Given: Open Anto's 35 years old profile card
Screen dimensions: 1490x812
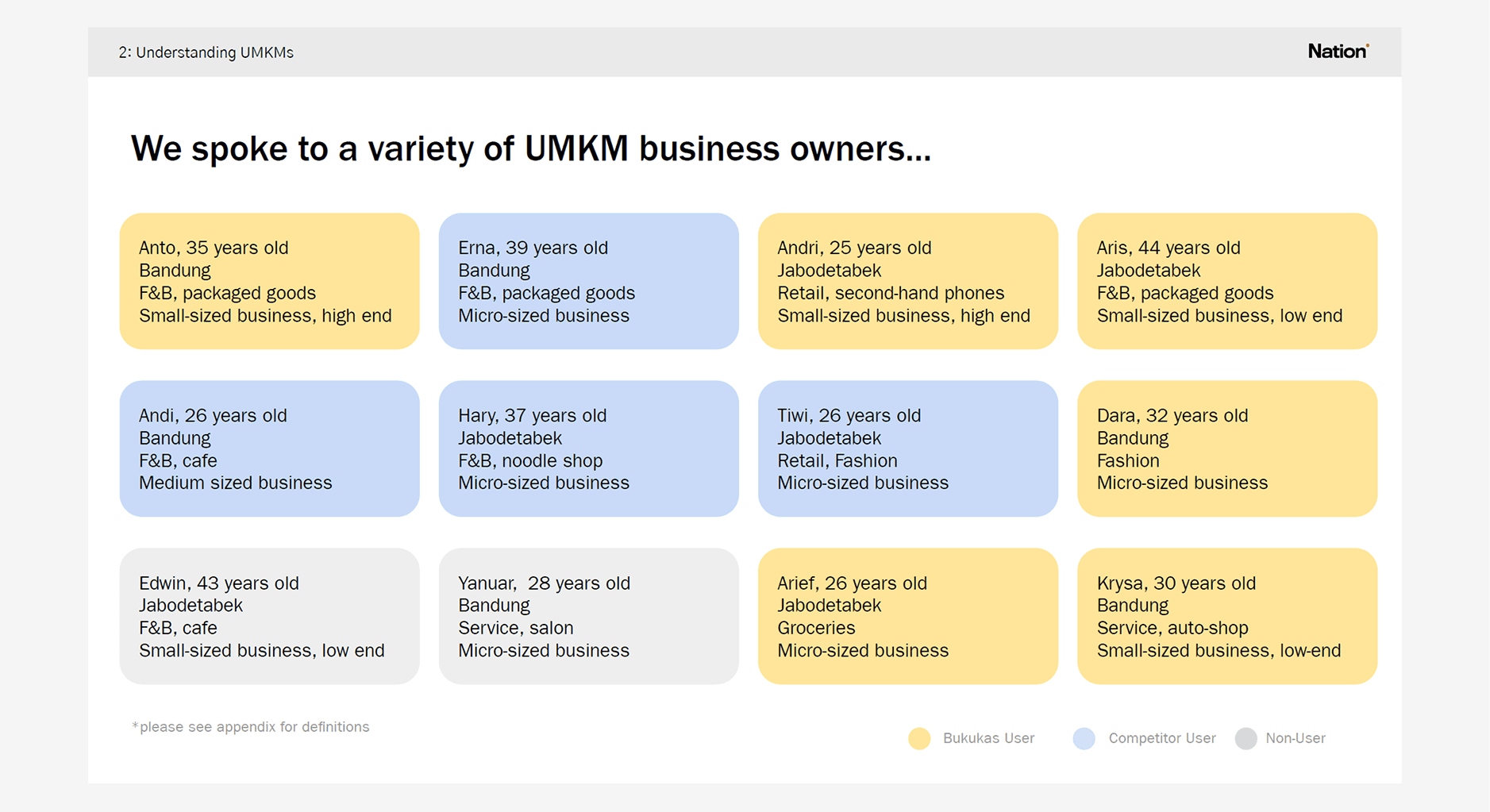Looking at the screenshot, I should (x=270, y=281).
